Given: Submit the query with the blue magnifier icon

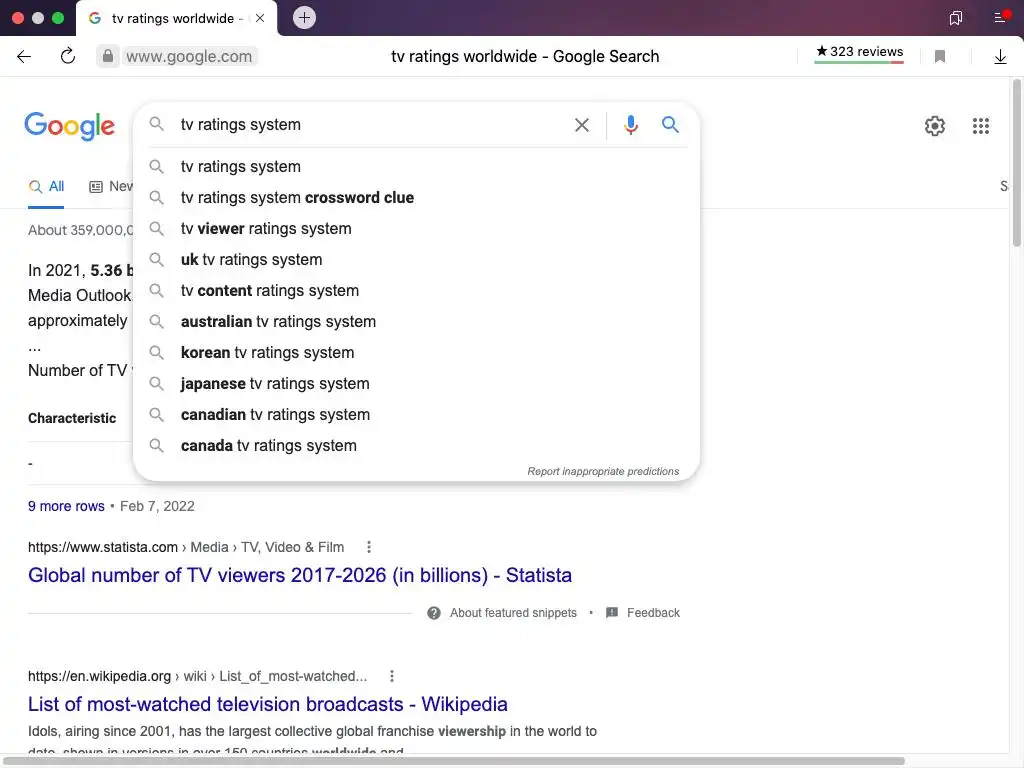Looking at the screenshot, I should tap(670, 124).
